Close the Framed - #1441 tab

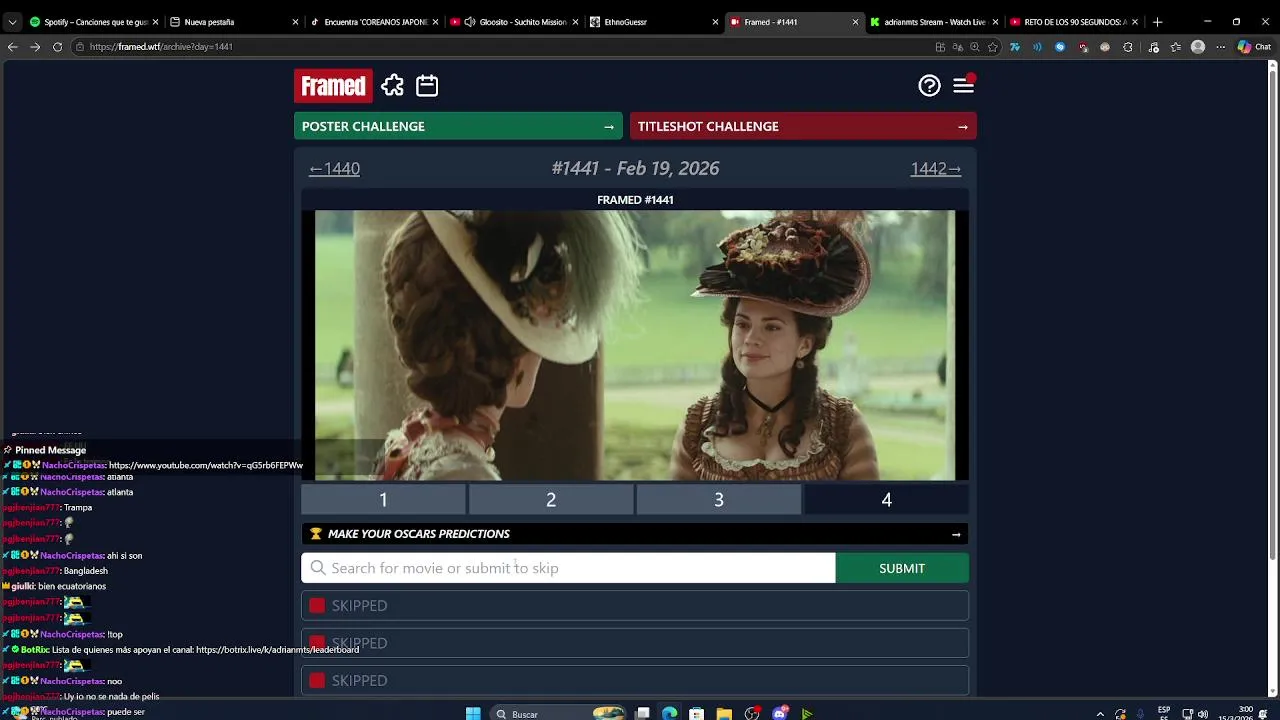(x=855, y=22)
